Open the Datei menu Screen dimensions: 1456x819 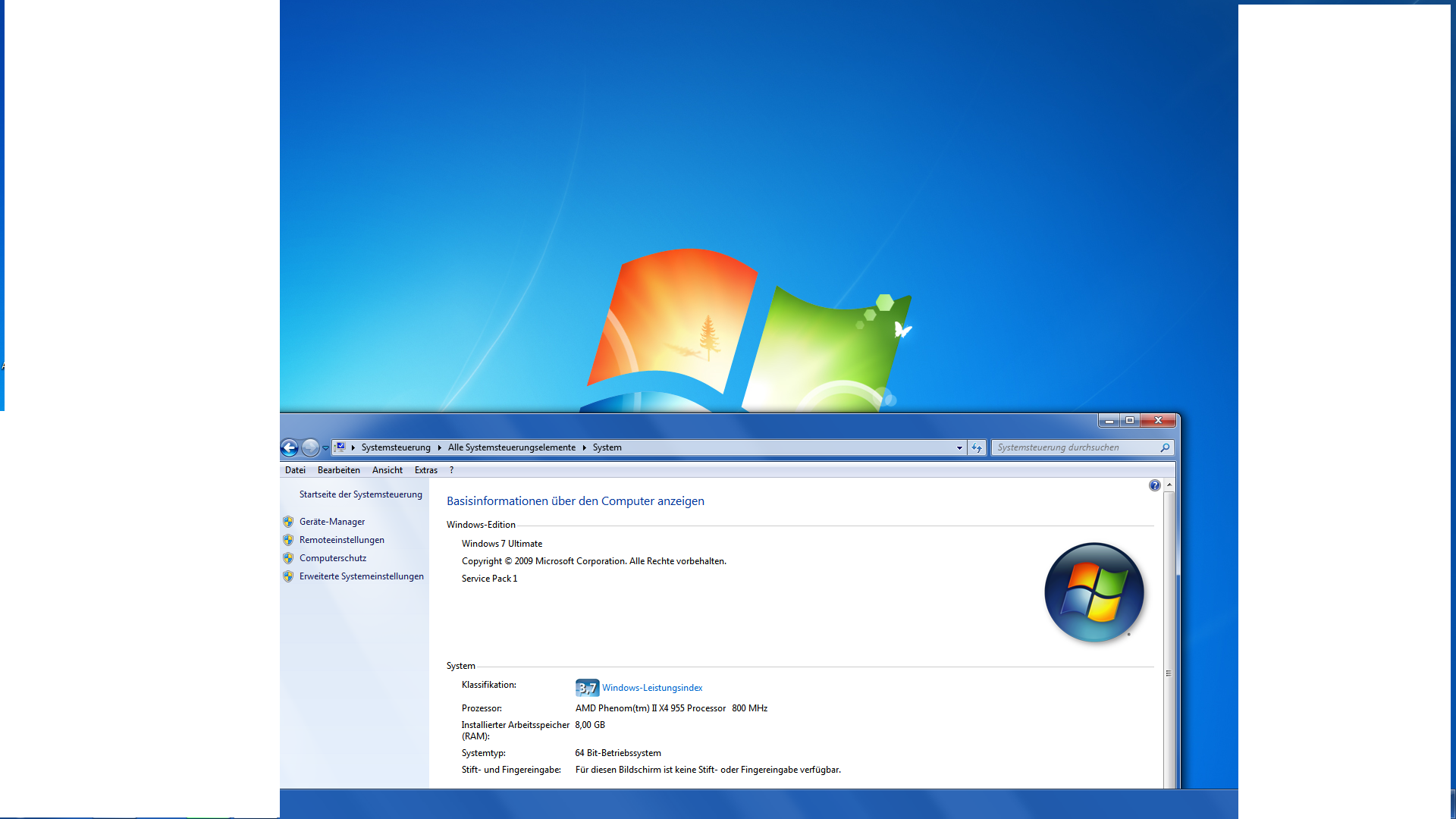295,470
